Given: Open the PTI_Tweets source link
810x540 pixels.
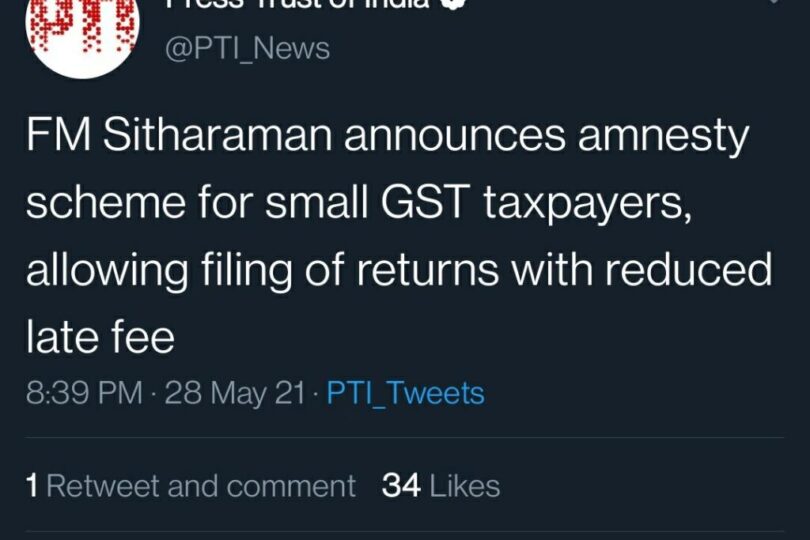Looking at the screenshot, I should point(407,393).
